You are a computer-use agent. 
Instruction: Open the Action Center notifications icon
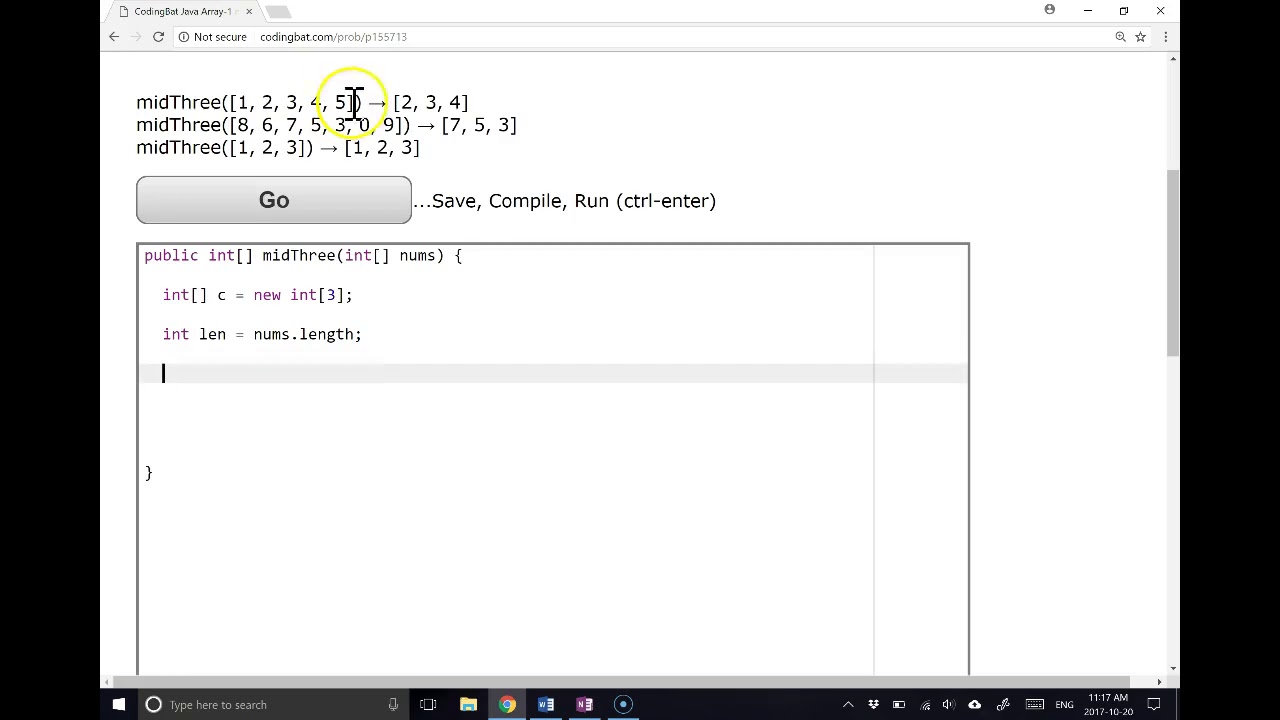point(1154,705)
